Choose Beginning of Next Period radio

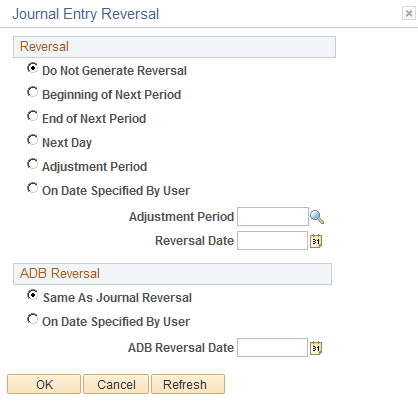pyautogui.click(x=32, y=92)
